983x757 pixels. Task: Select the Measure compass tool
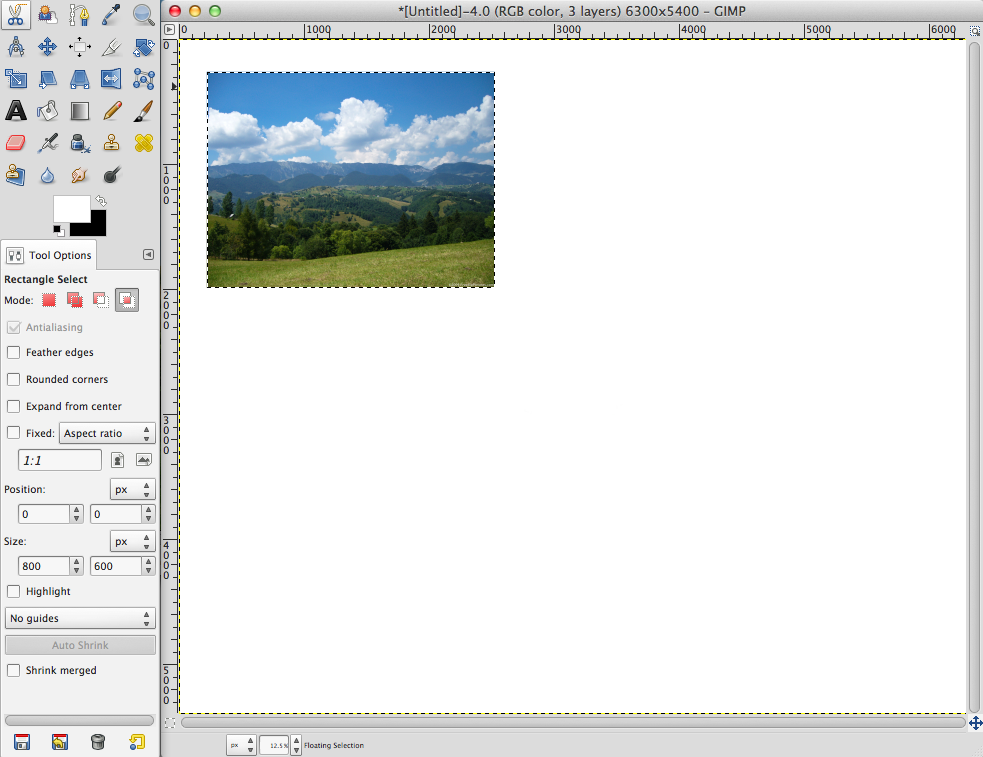pos(16,47)
